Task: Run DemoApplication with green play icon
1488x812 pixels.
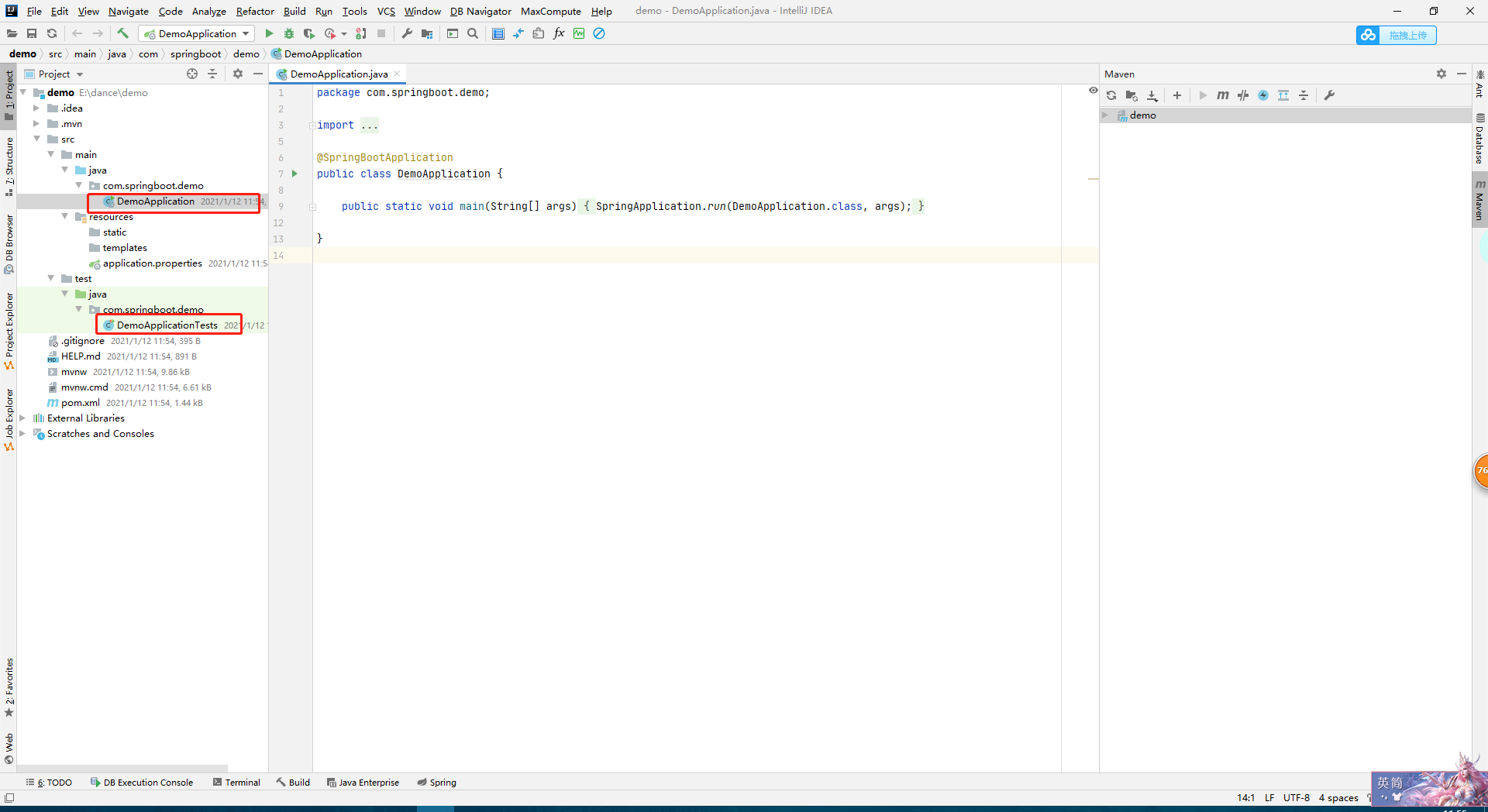Action: click(269, 33)
